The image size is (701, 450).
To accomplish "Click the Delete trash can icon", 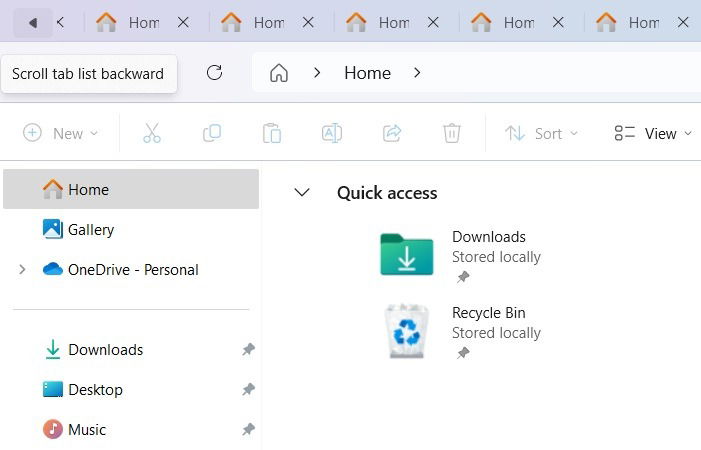I will pyautogui.click(x=452, y=133).
